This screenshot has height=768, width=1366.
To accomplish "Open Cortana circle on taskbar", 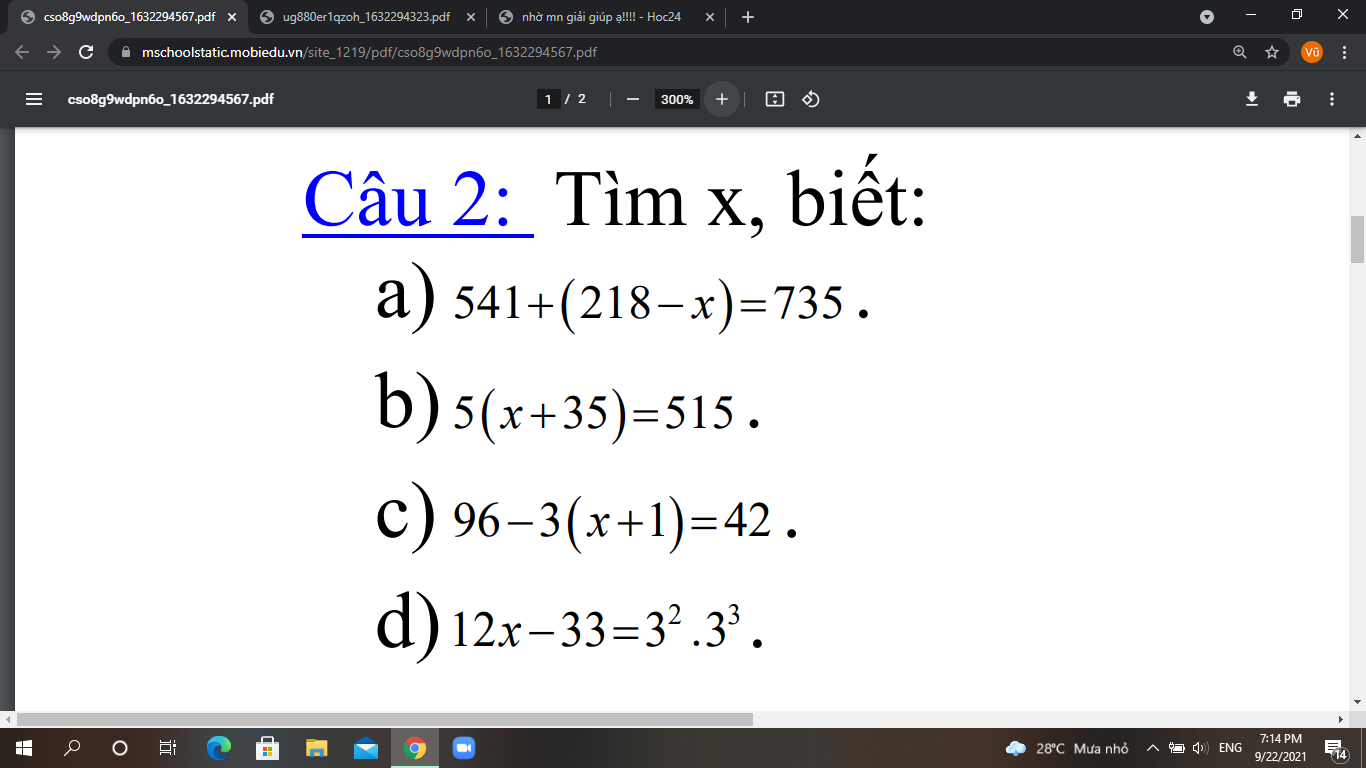I will tap(120, 748).
